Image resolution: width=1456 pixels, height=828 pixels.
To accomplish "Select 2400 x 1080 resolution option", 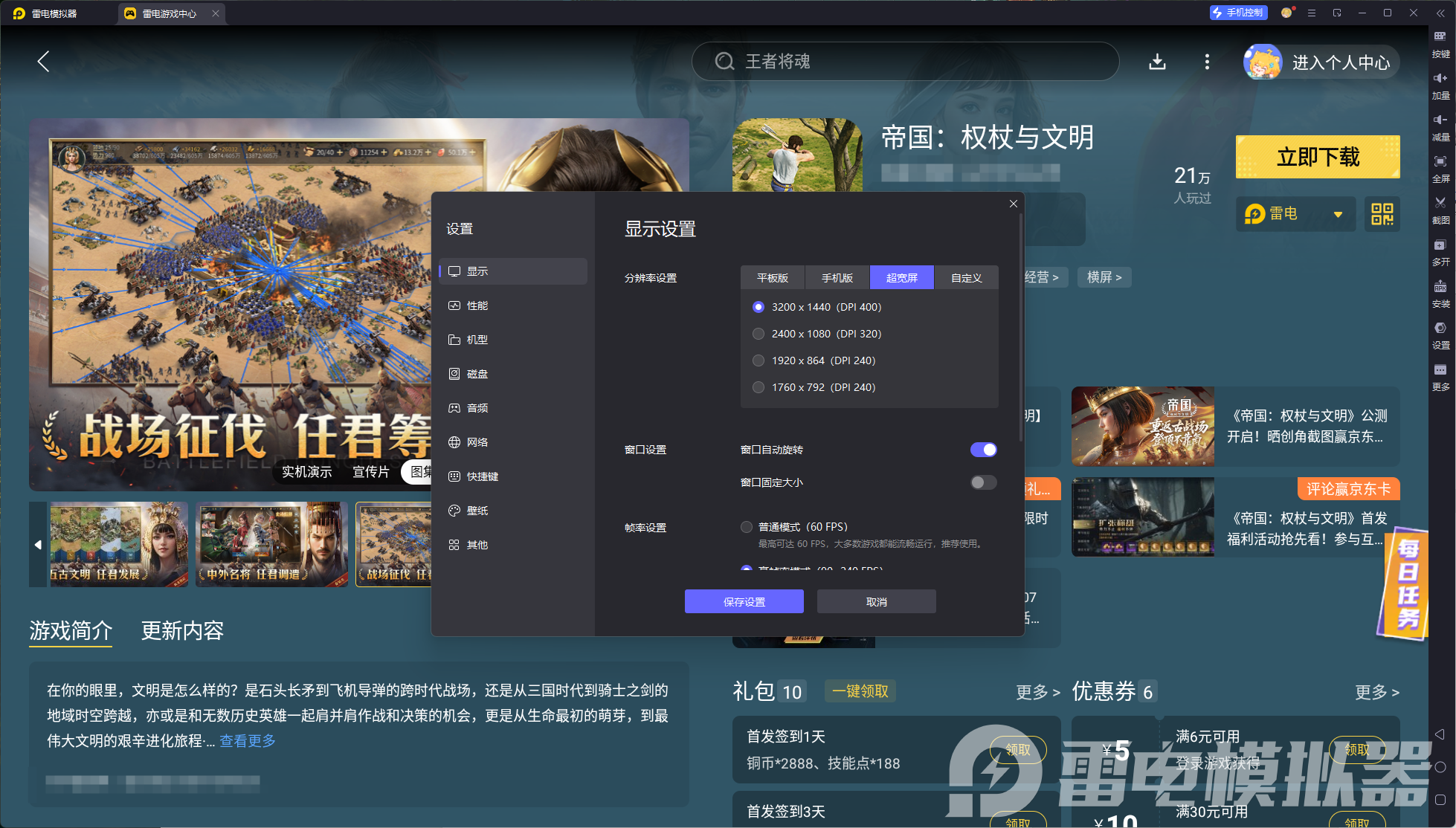I will point(758,334).
